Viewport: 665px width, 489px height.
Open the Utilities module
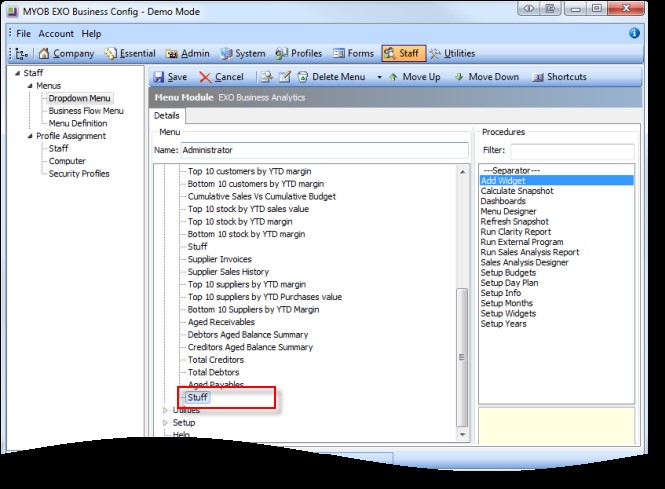click(x=452, y=53)
